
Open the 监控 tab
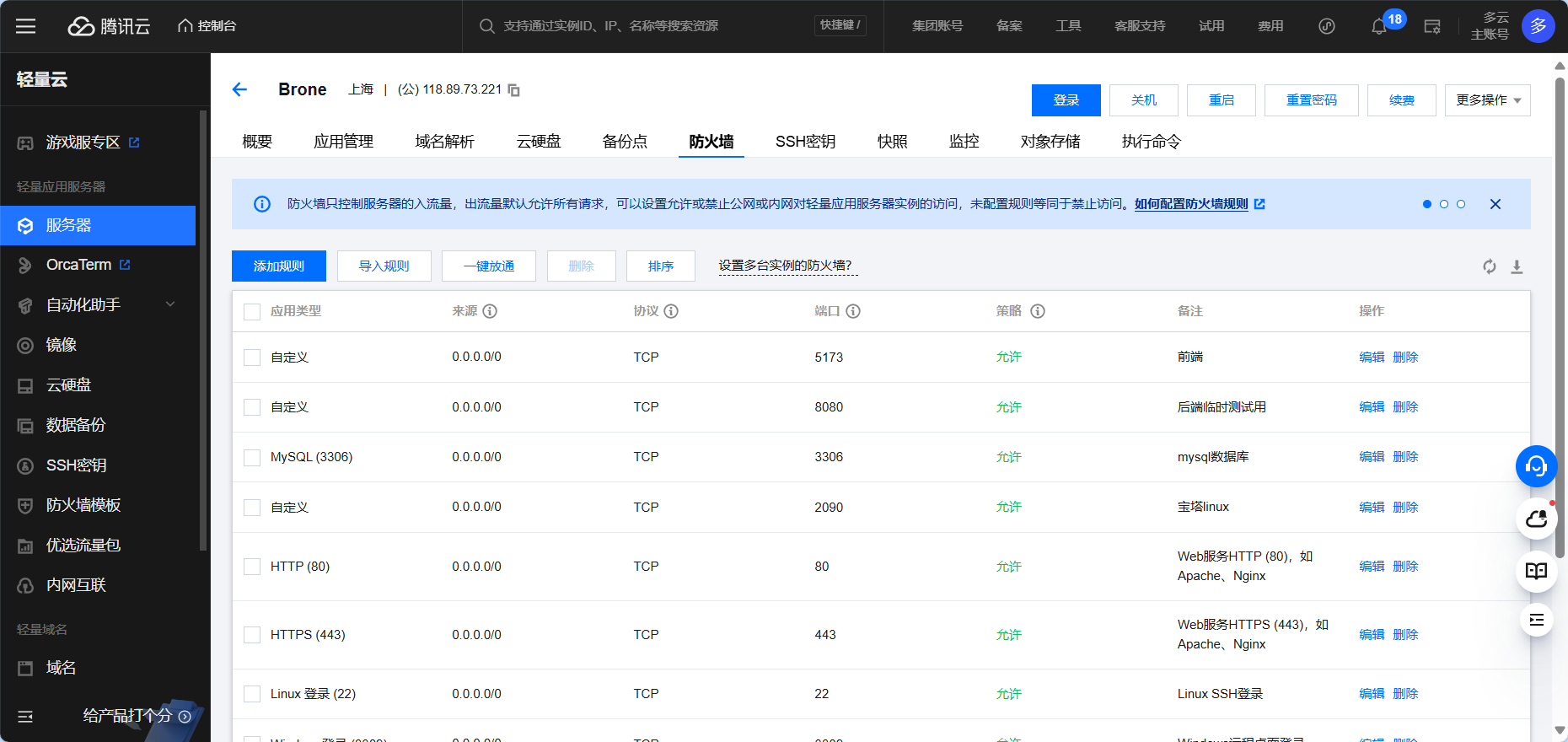[964, 142]
